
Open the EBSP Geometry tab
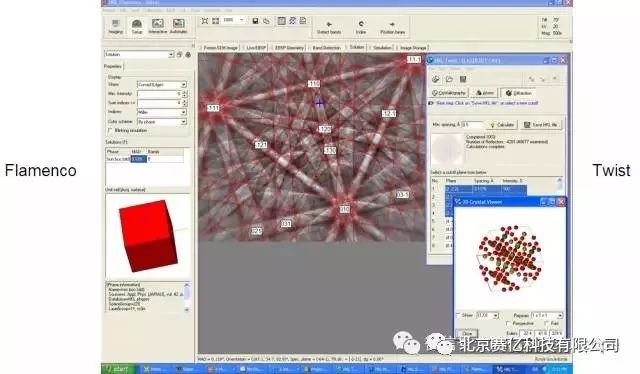(289, 48)
